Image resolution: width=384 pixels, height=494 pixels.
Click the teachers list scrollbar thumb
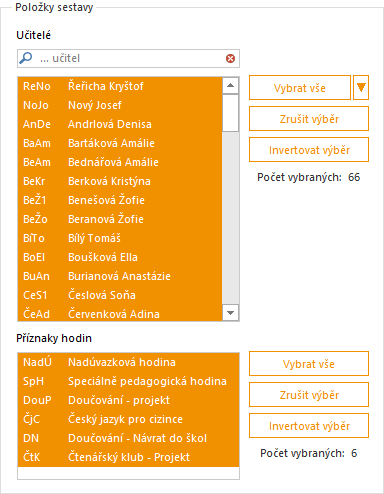[x=230, y=113]
